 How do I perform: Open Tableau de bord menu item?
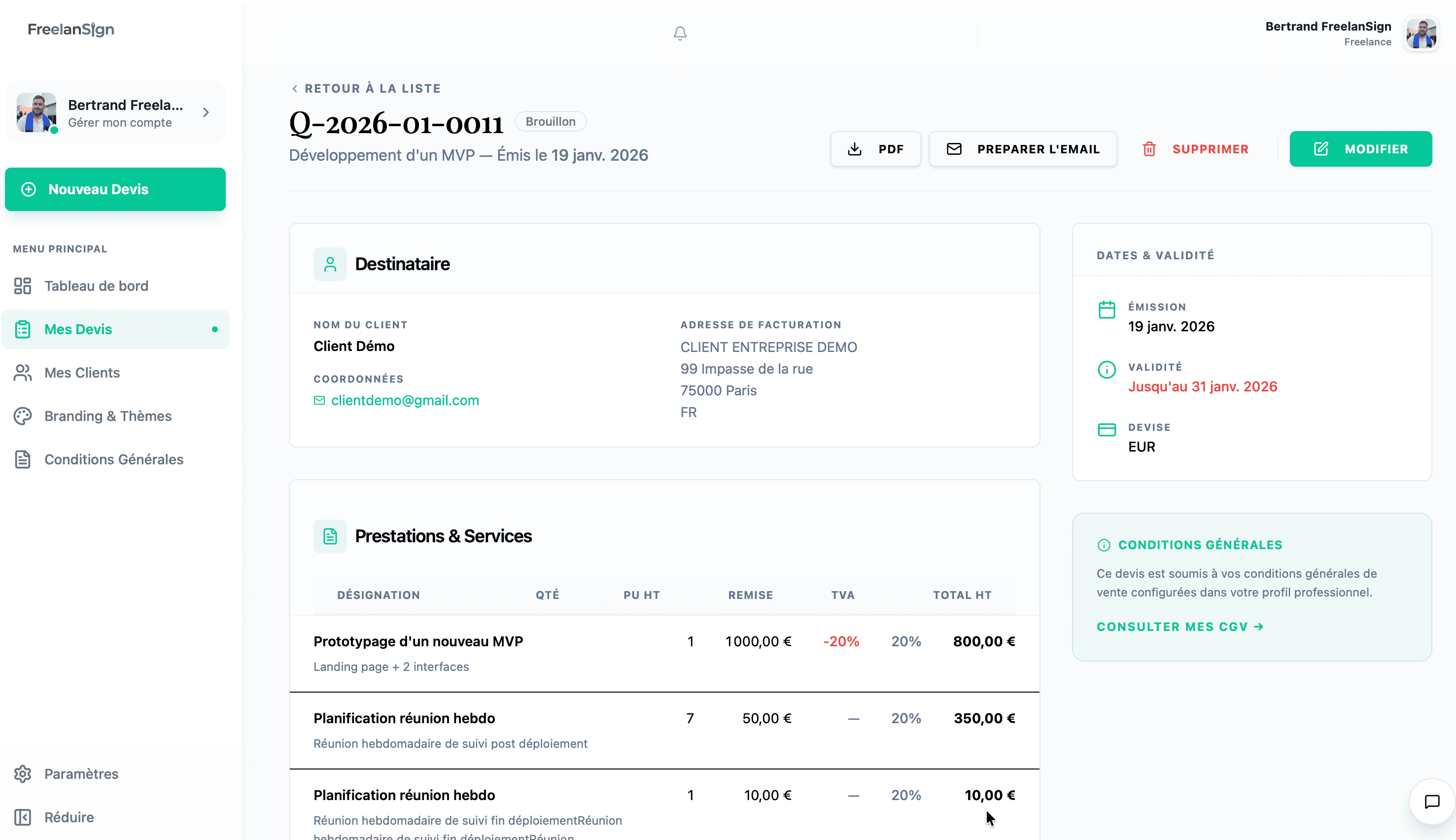click(96, 285)
